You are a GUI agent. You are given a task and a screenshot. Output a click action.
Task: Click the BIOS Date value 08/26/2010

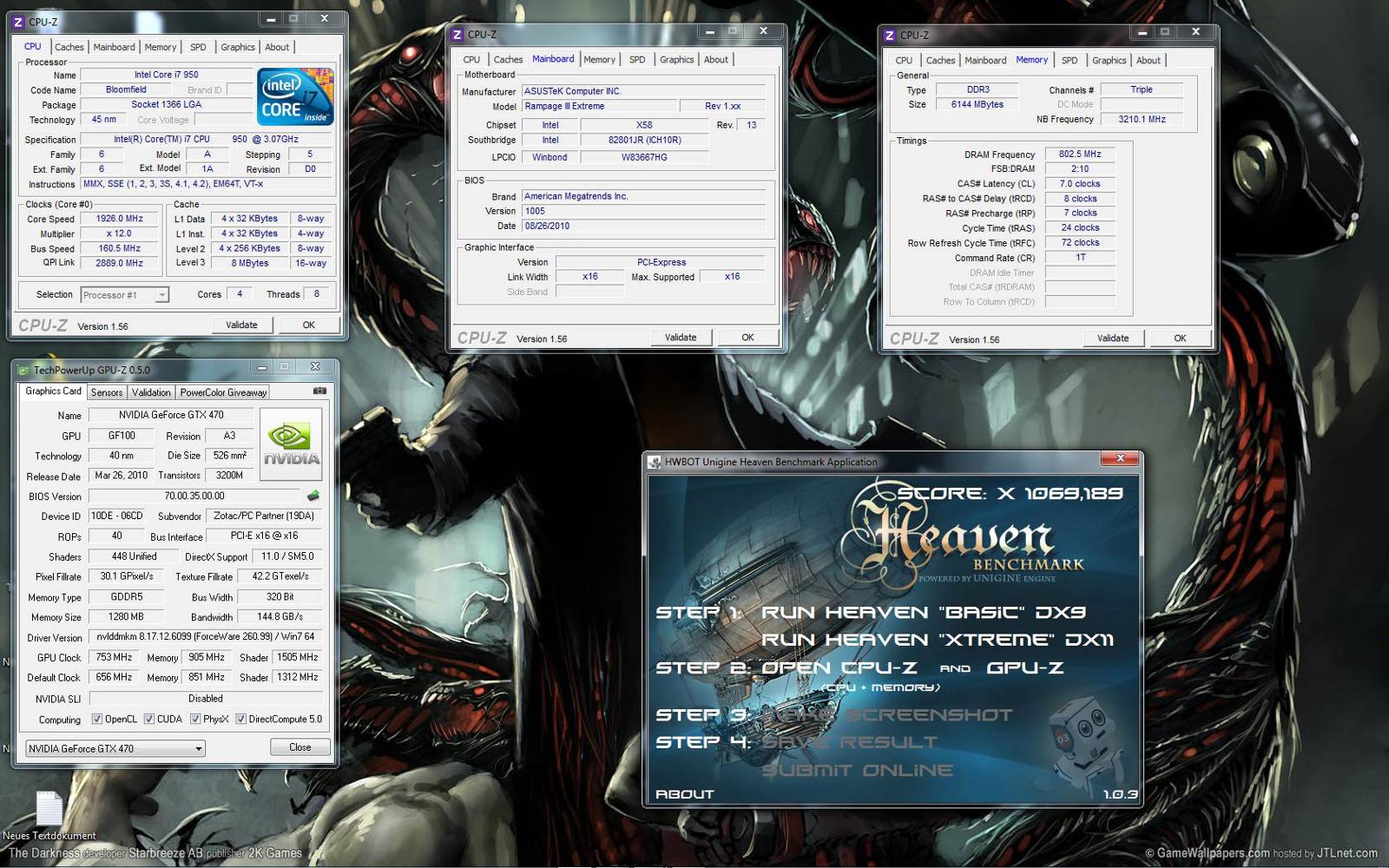644,226
